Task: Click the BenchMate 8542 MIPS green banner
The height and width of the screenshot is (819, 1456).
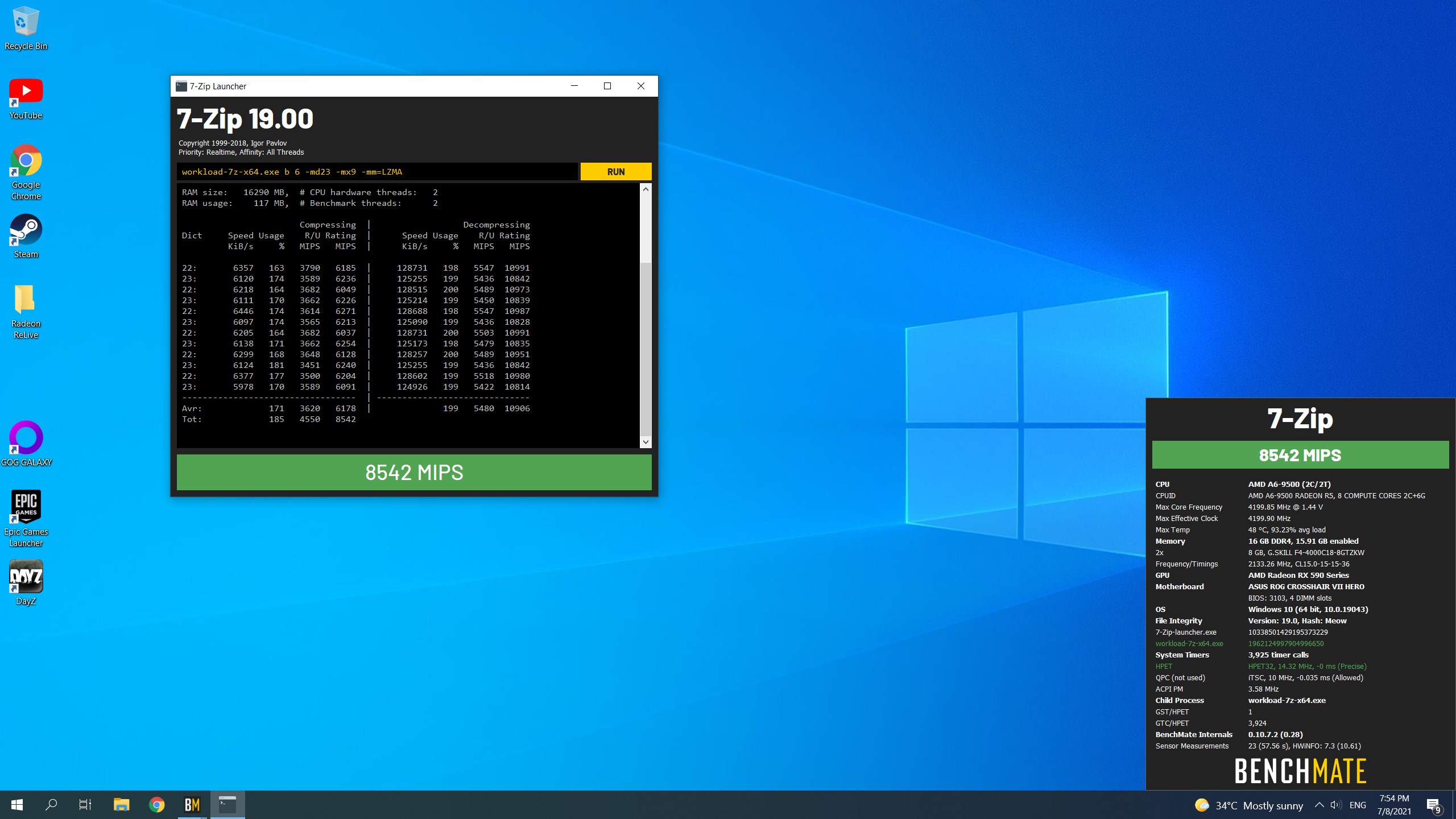Action: [1300, 455]
